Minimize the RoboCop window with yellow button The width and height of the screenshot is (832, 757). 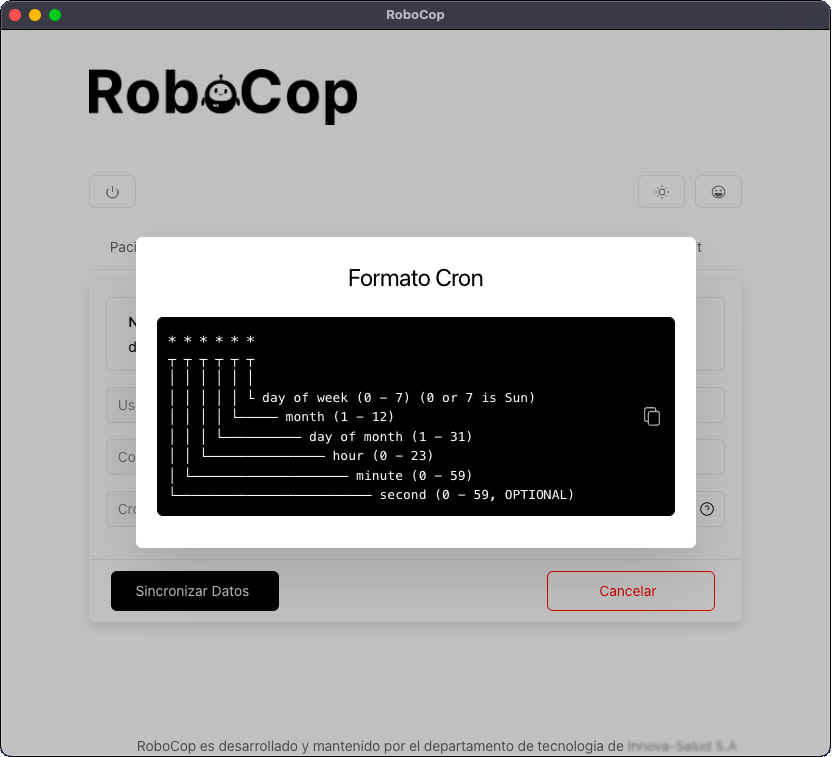35,15
